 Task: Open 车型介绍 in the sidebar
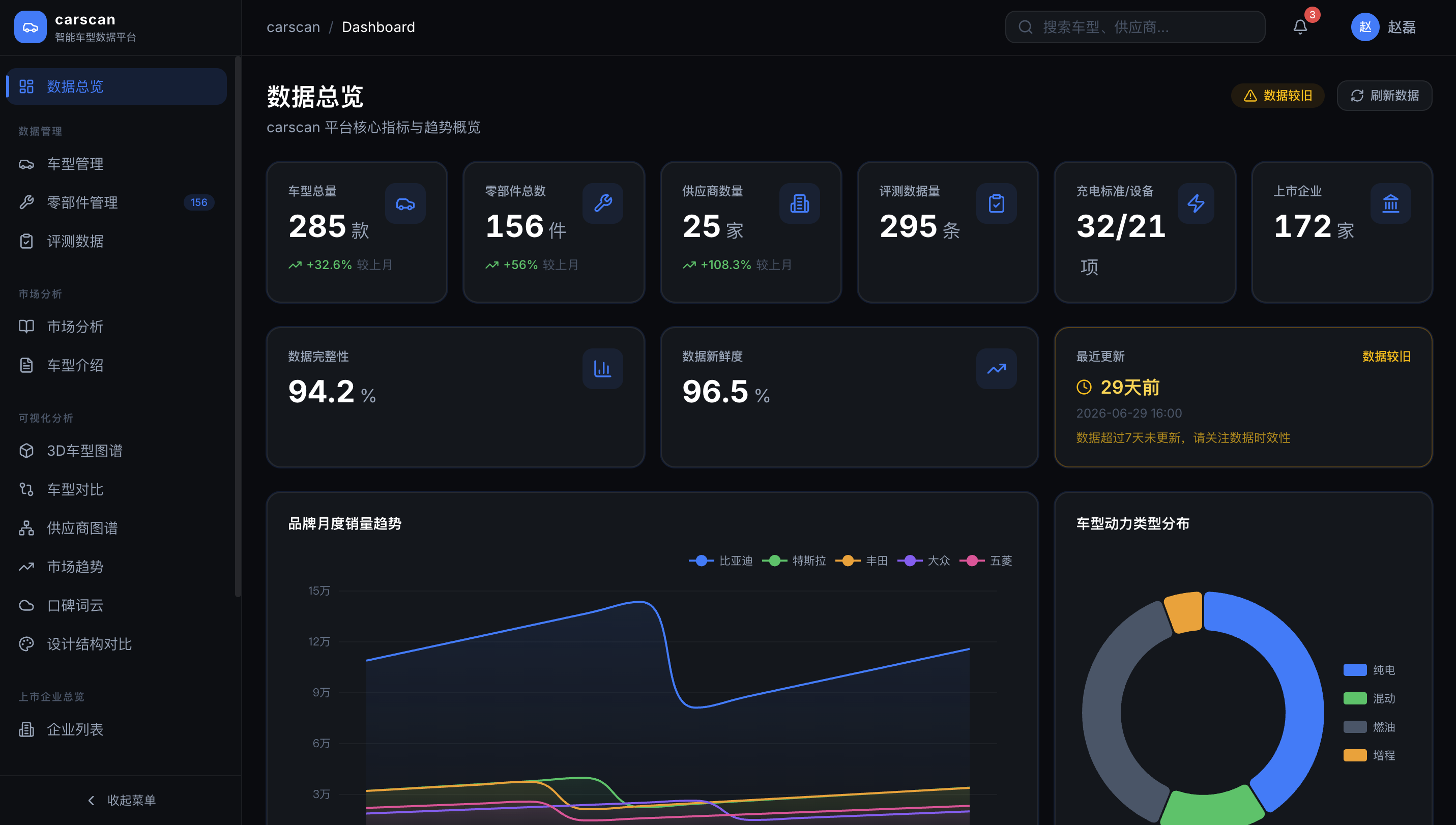pos(116,365)
